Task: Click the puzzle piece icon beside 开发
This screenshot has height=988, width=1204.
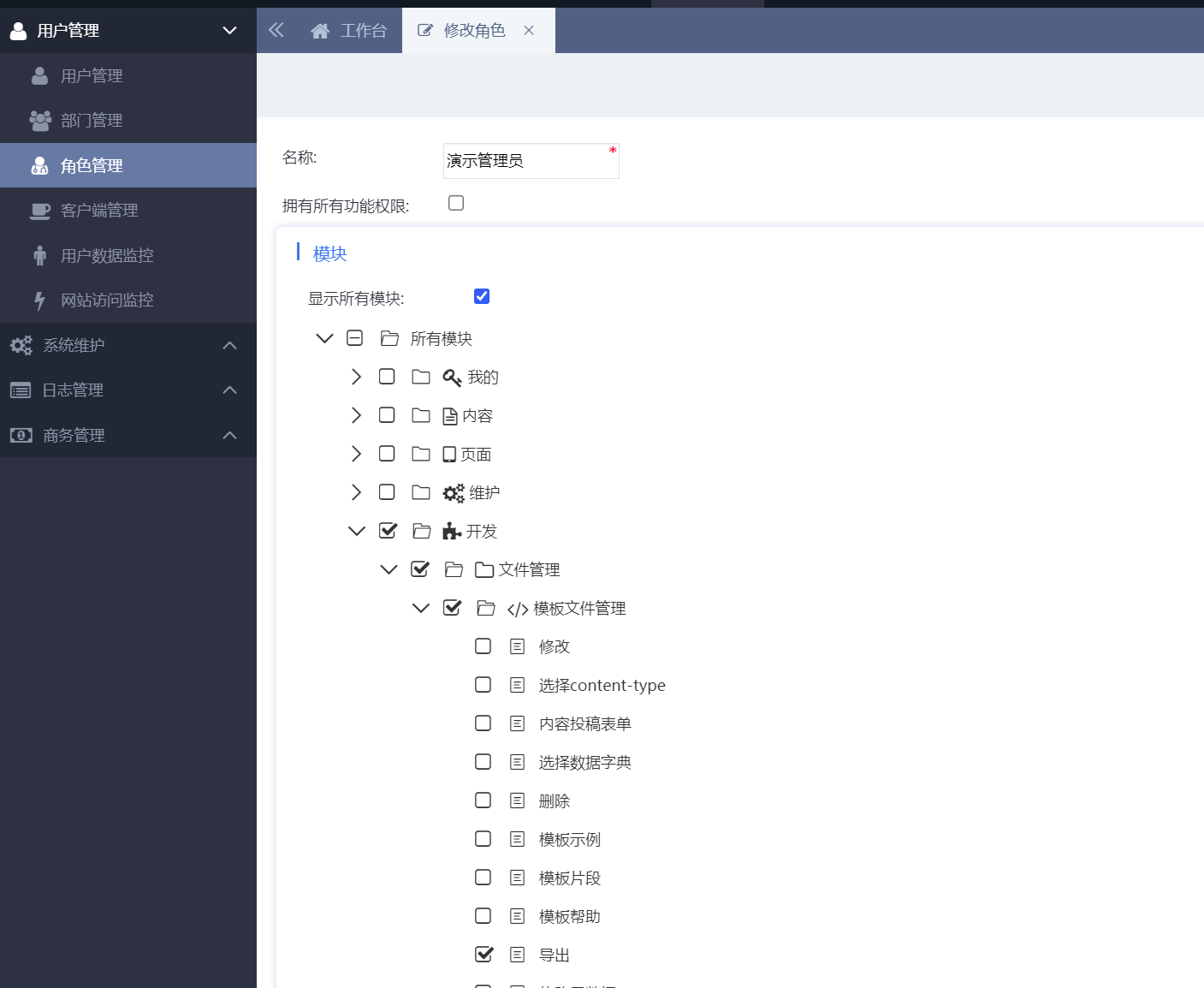Action: [452, 532]
